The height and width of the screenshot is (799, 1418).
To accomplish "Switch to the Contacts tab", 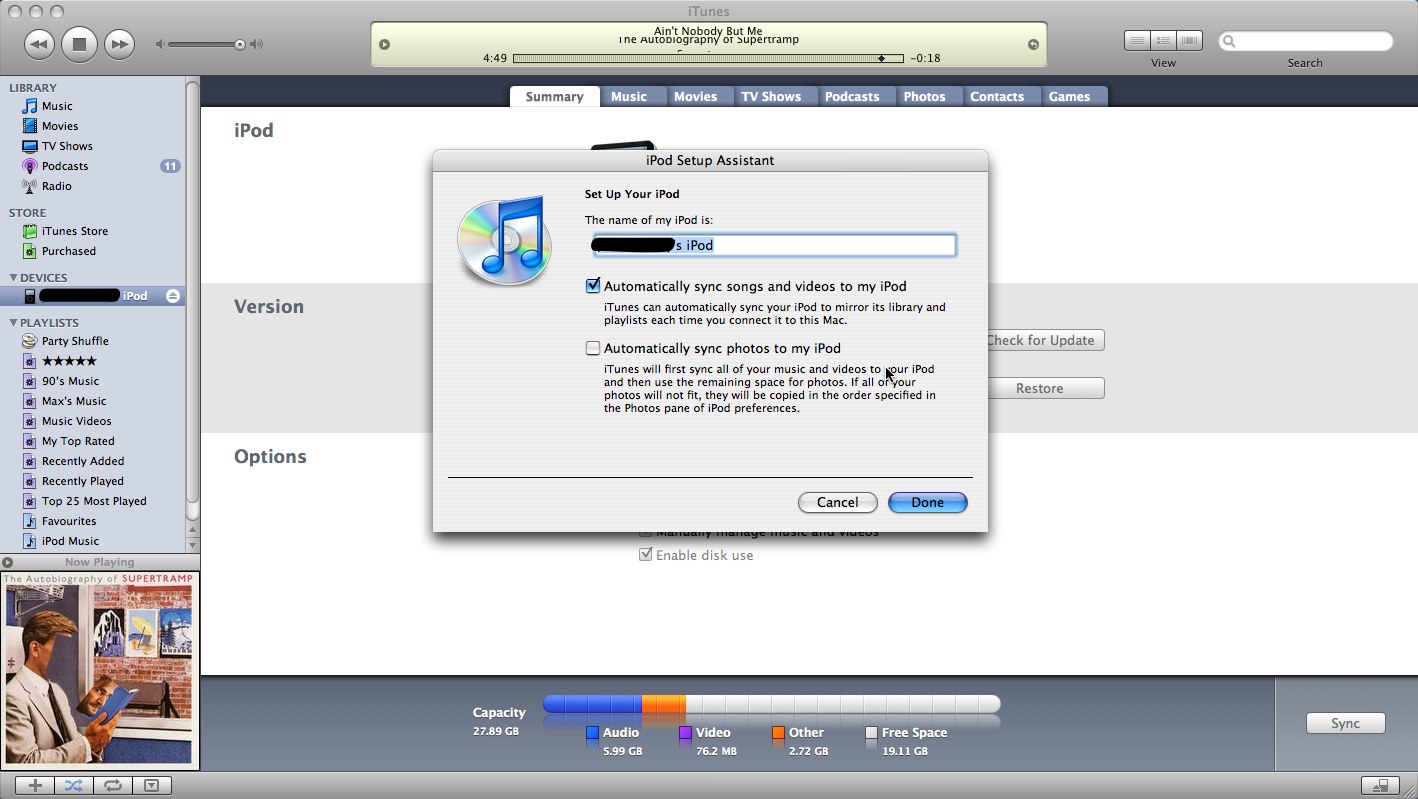I will 997,97.
